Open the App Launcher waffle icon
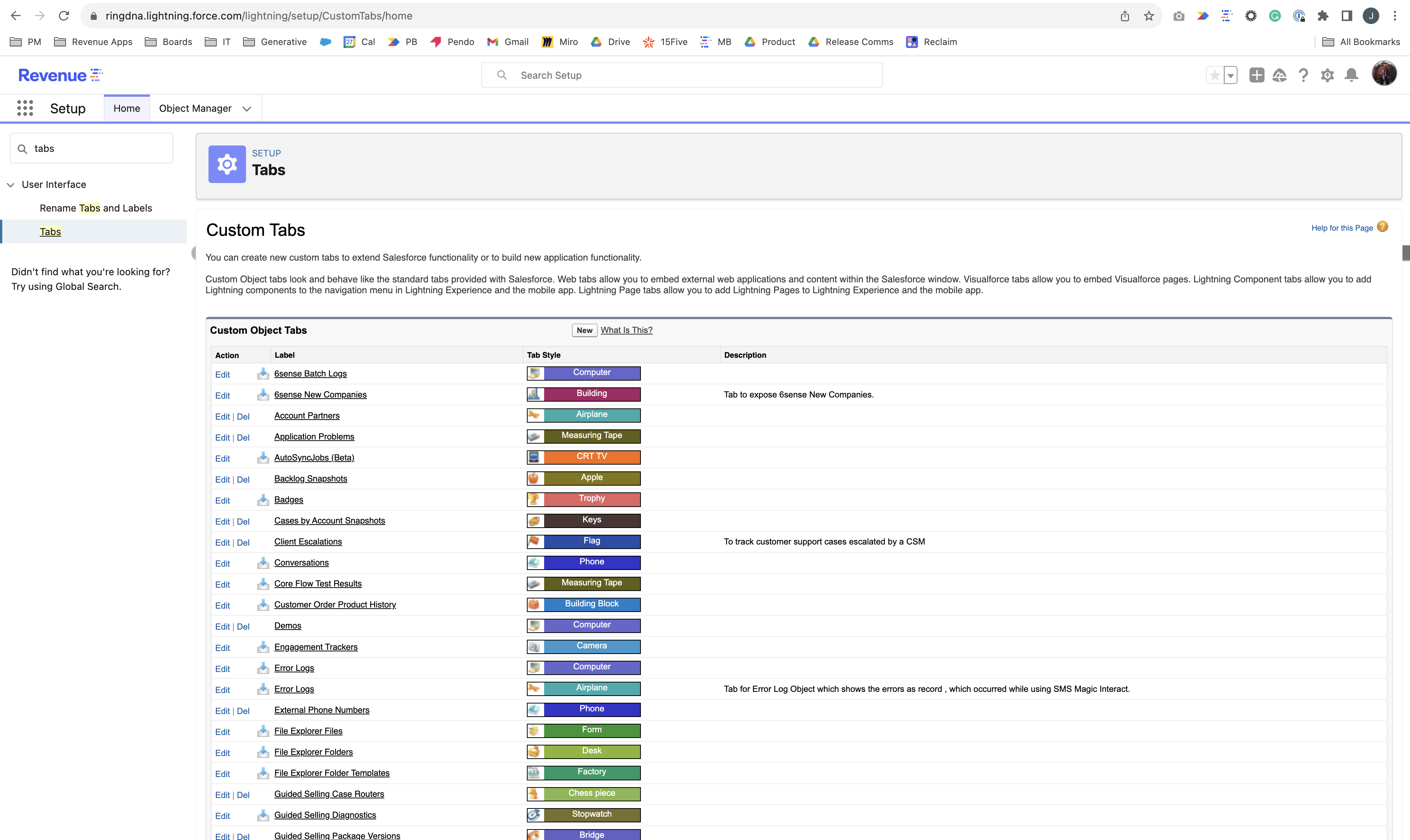 tap(25, 108)
